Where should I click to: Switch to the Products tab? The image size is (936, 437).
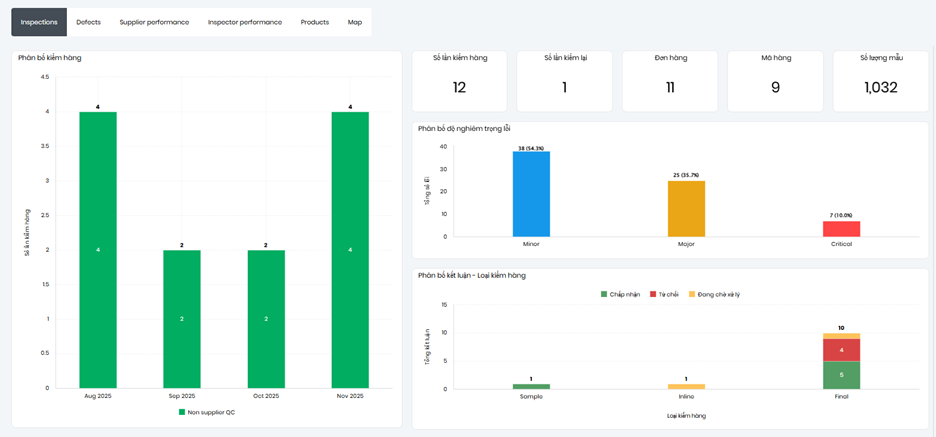[315, 22]
